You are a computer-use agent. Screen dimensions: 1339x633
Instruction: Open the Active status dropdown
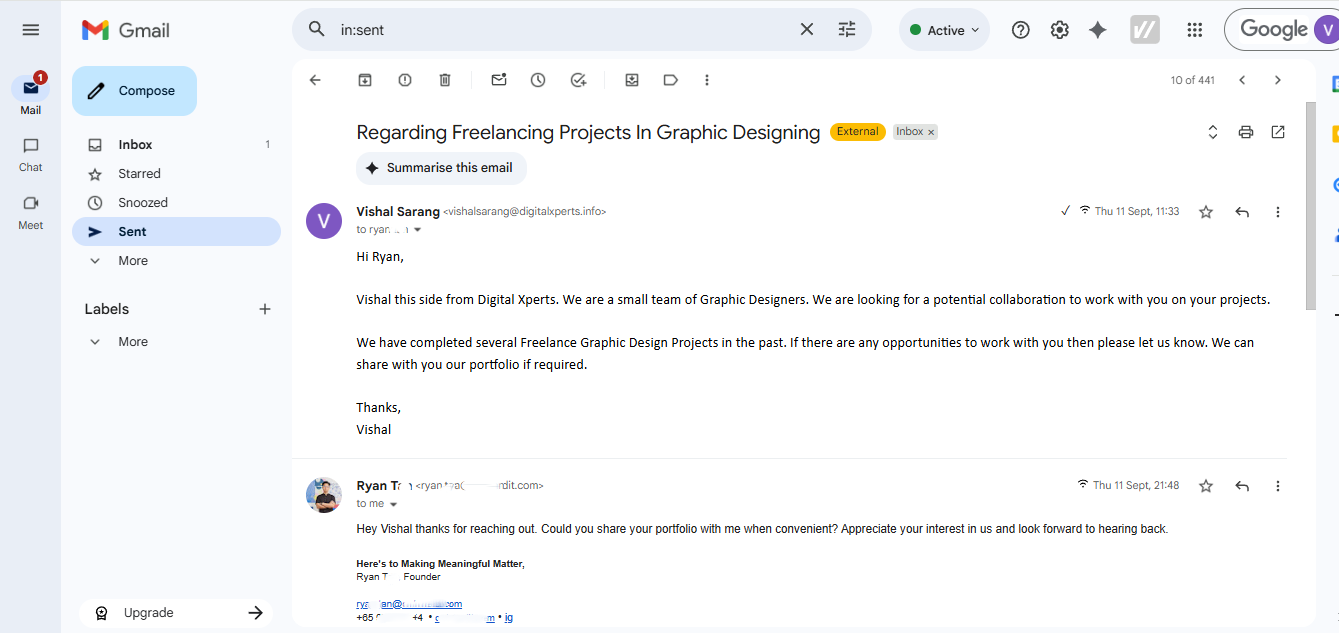pyautogui.click(x=944, y=30)
